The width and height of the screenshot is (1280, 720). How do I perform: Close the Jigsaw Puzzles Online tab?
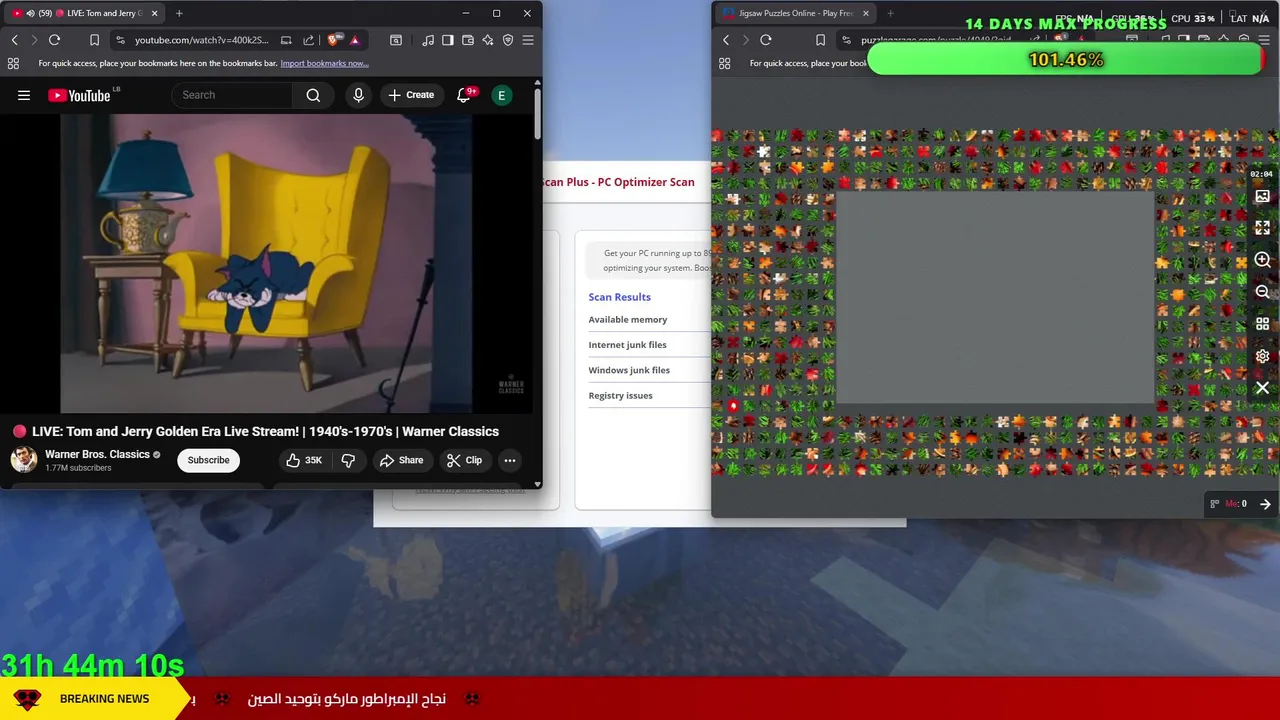[866, 13]
